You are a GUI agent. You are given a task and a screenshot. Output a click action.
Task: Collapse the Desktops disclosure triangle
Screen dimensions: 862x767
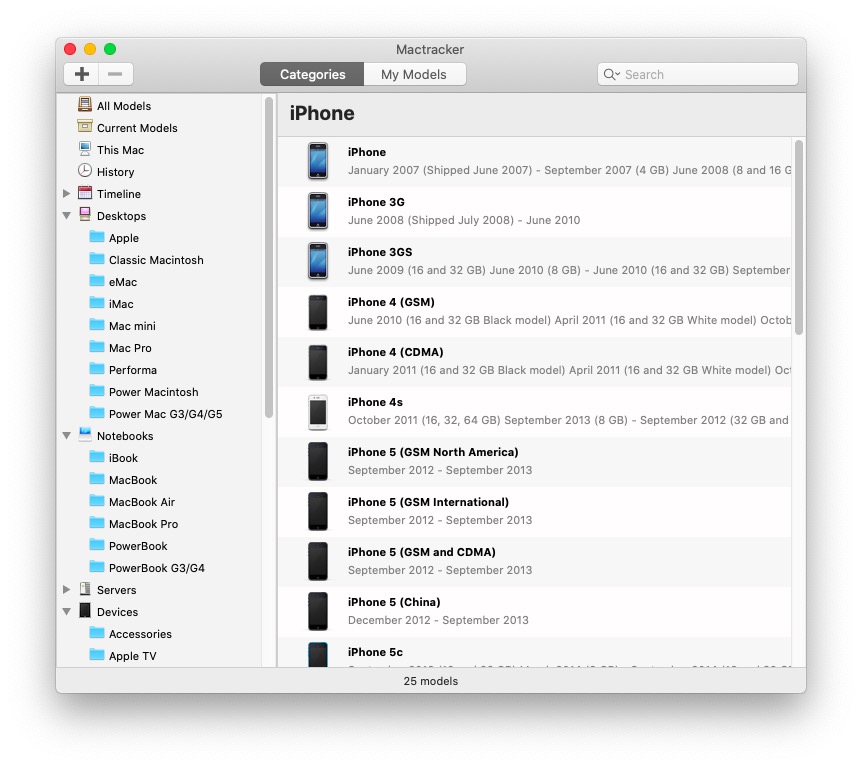coord(67,216)
